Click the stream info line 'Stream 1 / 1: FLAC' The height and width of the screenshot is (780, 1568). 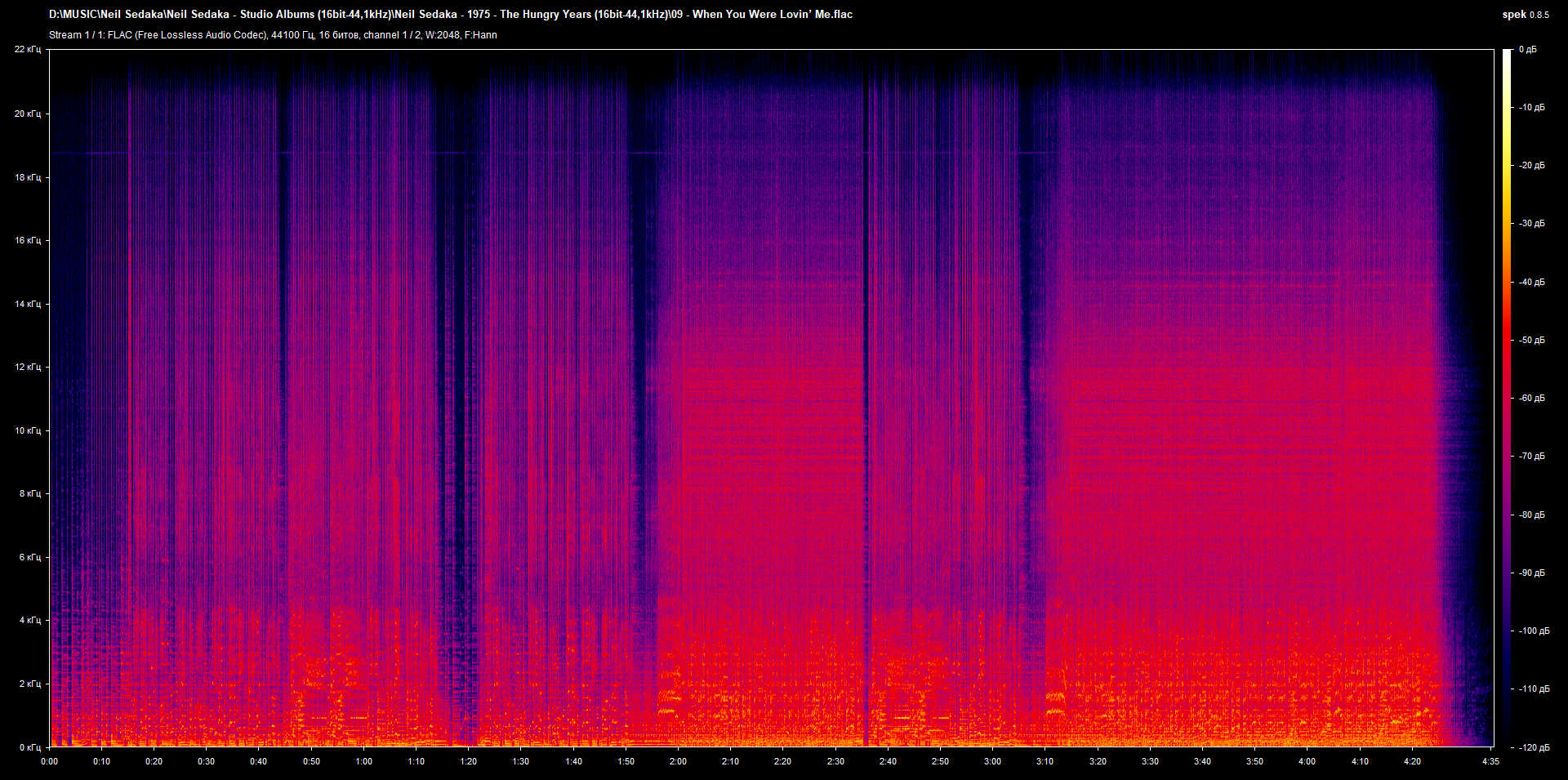pyautogui.click(x=273, y=35)
